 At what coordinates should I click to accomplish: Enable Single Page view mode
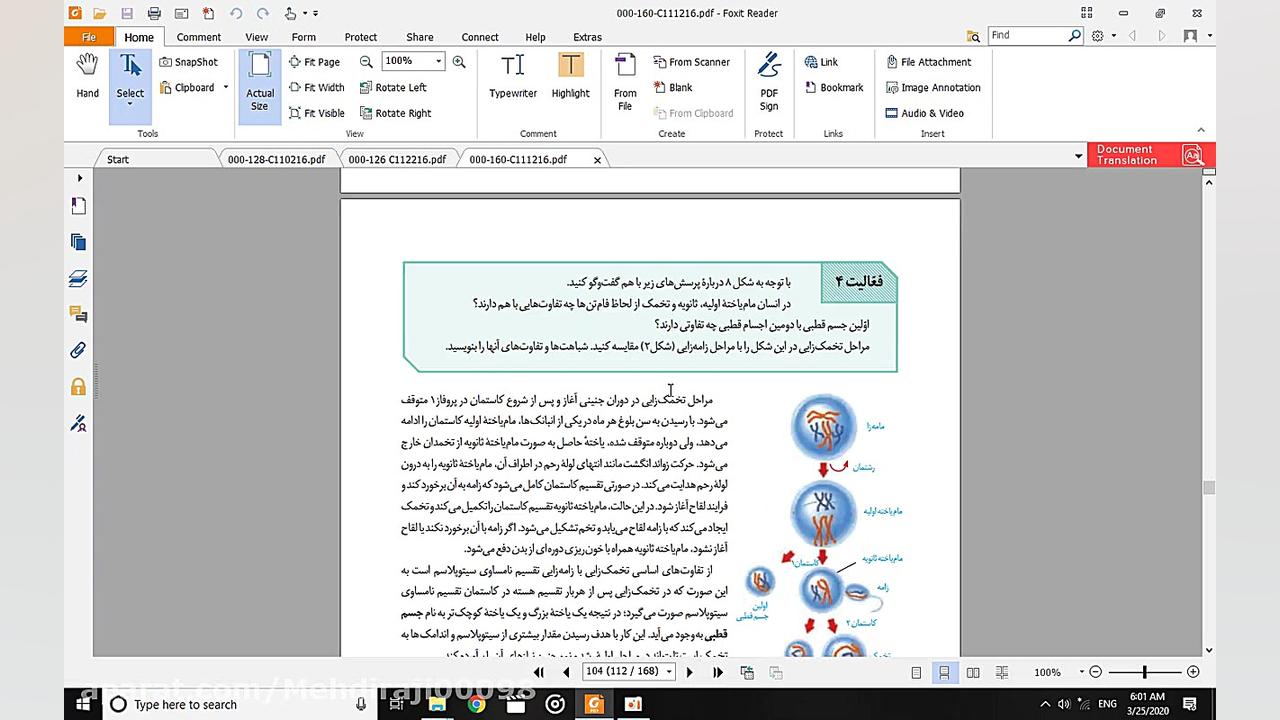[x=916, y=673]
